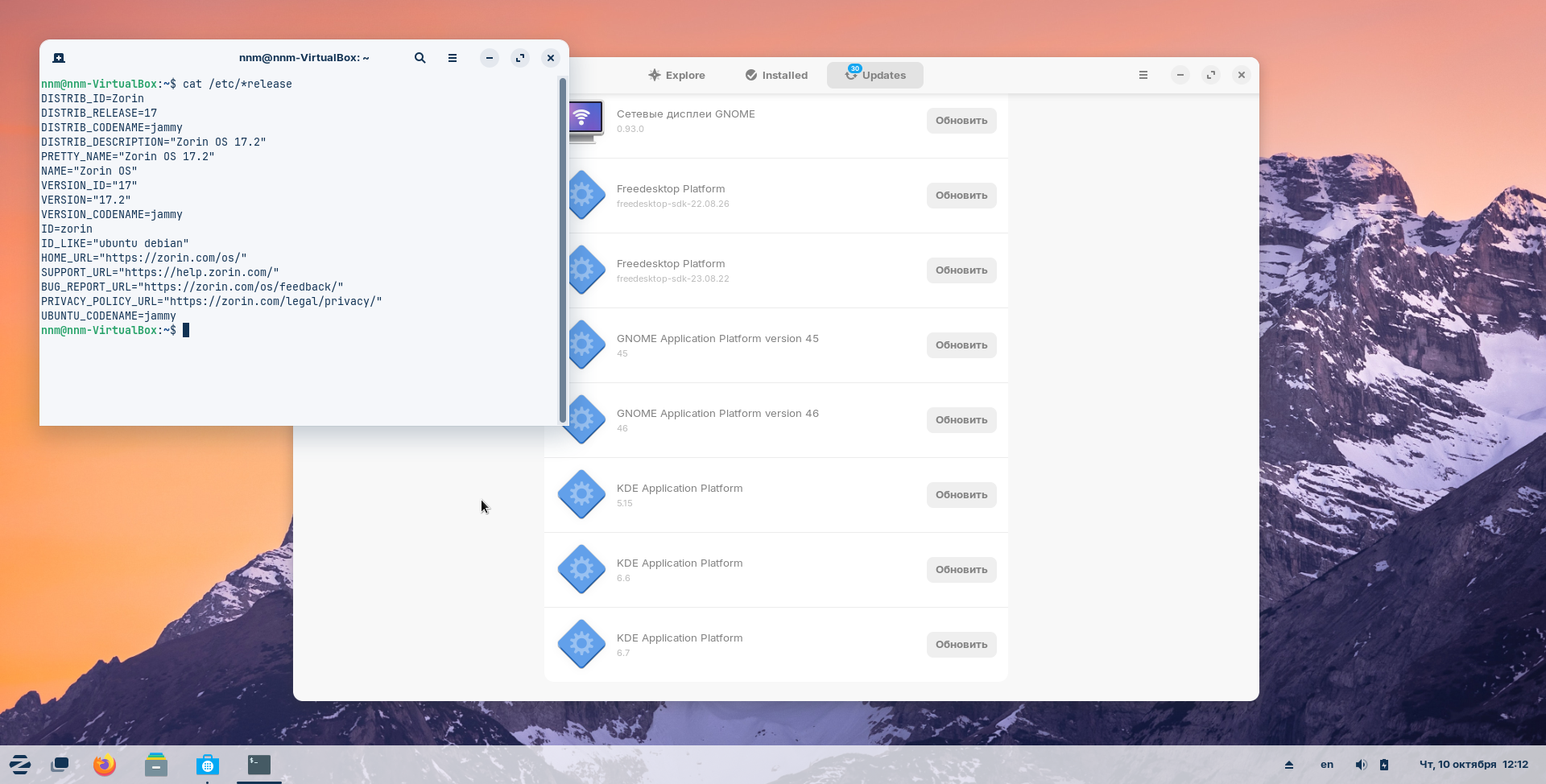Open the Software window hamburger menu
1546x784 pixels.
1143,75
